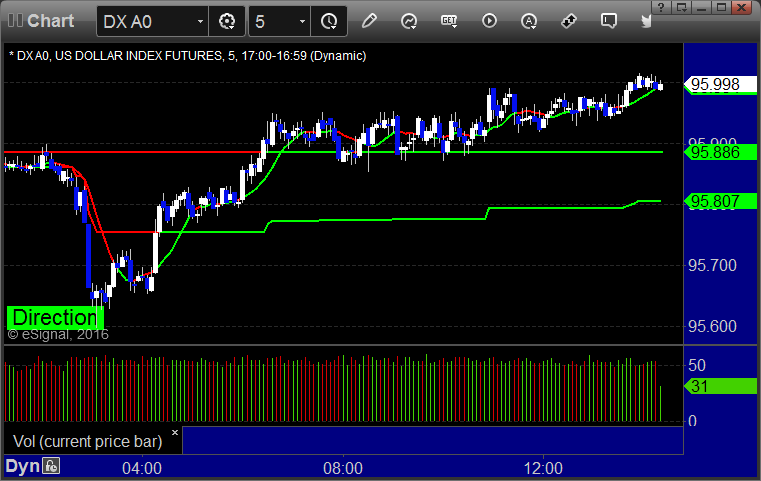Image resolution: width=761 pixels, height=481 pixels.
Task: Click the 95.998 current price marker
Action: (x=721, y=84)
